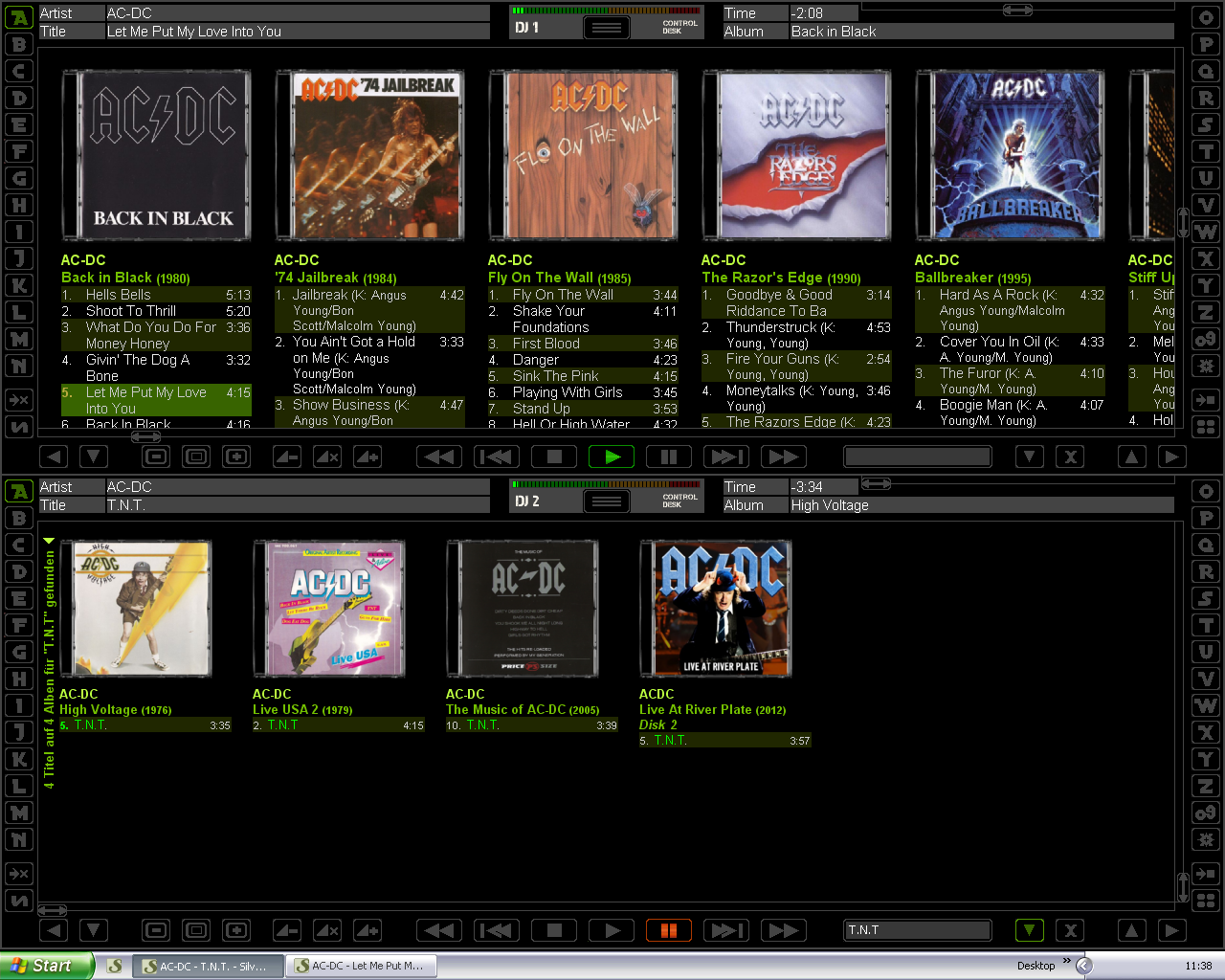The width and height of the screenshot is (1225, 980).
Task: Click the DJ 1 volume level meter
Action: click(x=606, y=11)
